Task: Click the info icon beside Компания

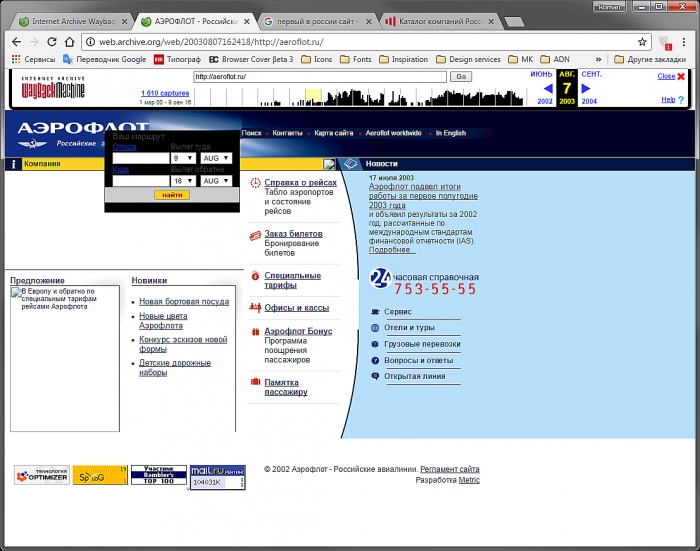Action: 13,164
